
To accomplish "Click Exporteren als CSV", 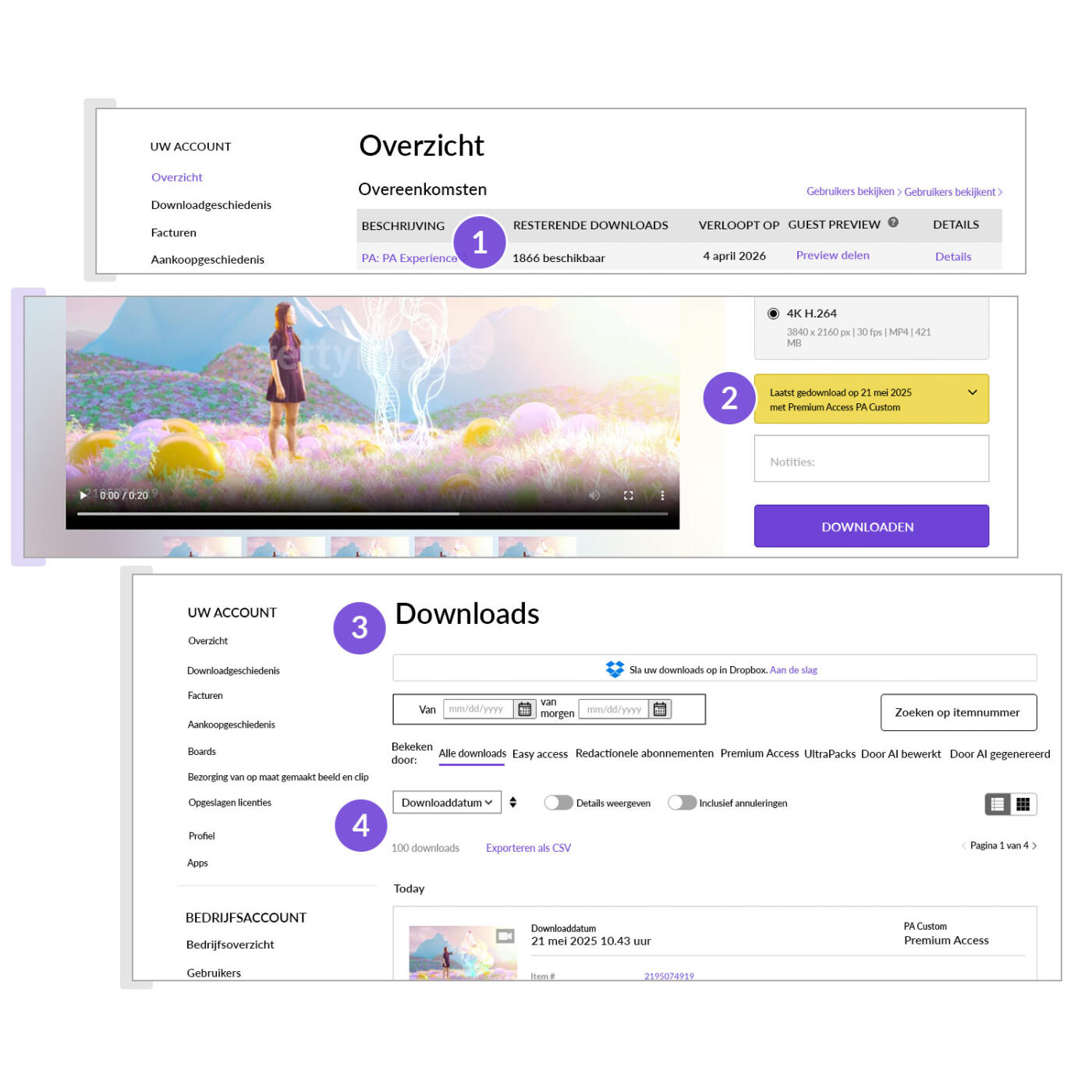I will (528, 847).
